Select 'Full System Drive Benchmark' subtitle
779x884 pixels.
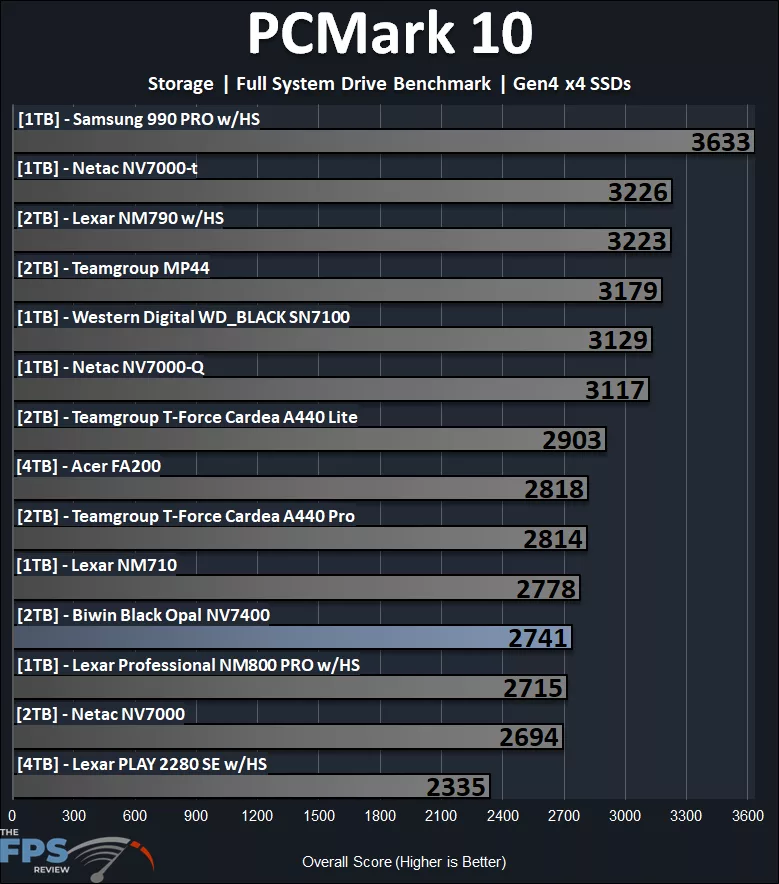point(364,84)
